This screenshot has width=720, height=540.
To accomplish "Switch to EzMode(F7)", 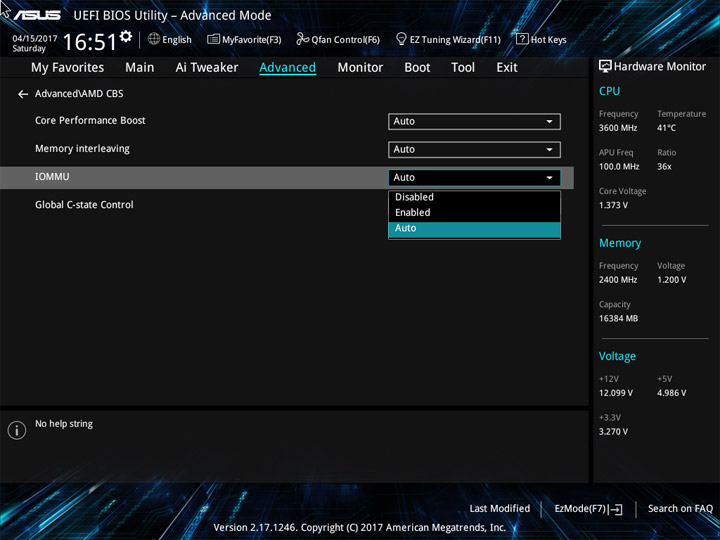I will click(580, 509).
